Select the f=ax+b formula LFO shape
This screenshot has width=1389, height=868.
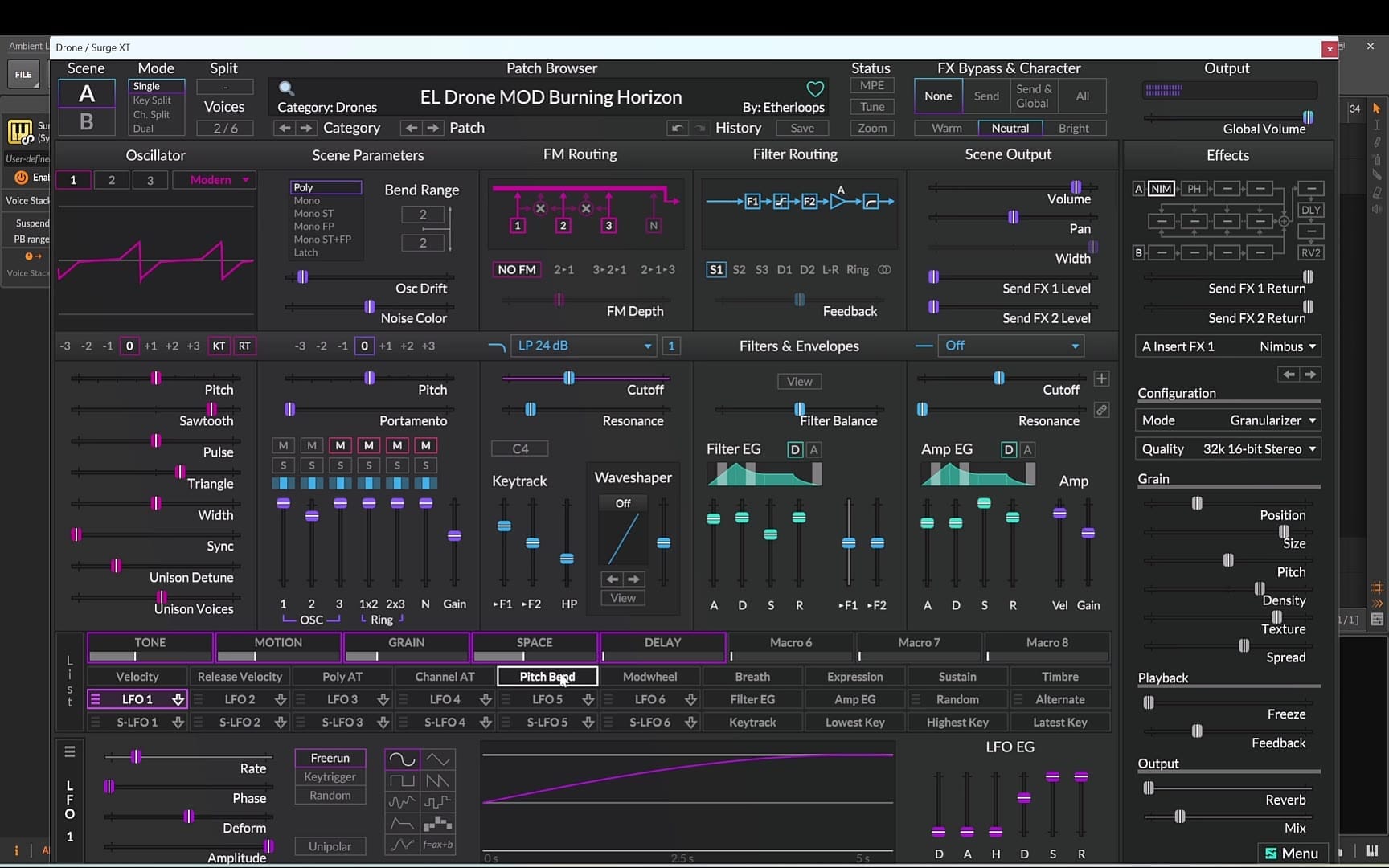(438, 845)
